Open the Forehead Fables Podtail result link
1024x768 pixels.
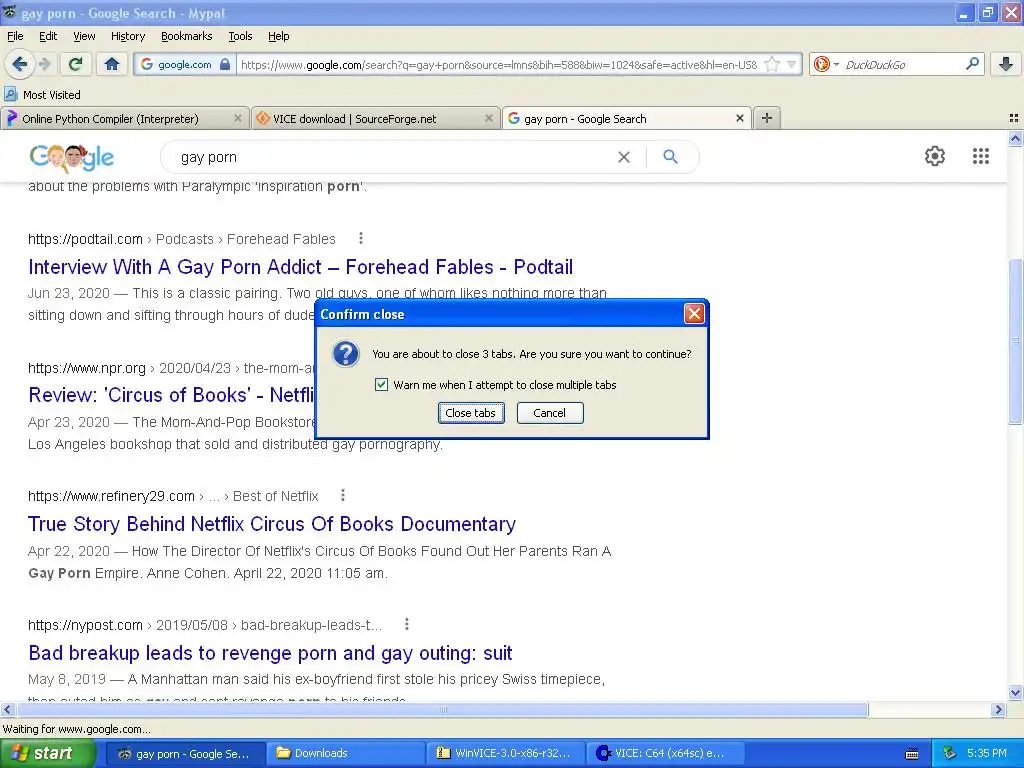(x=300, y=267)
